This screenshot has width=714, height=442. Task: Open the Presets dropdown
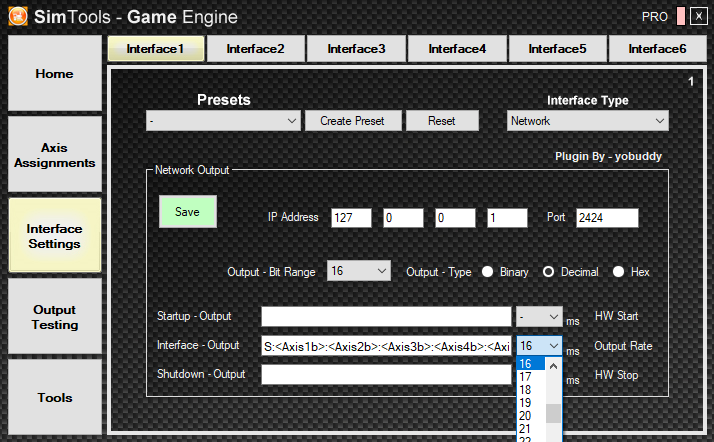coord(223,121)
